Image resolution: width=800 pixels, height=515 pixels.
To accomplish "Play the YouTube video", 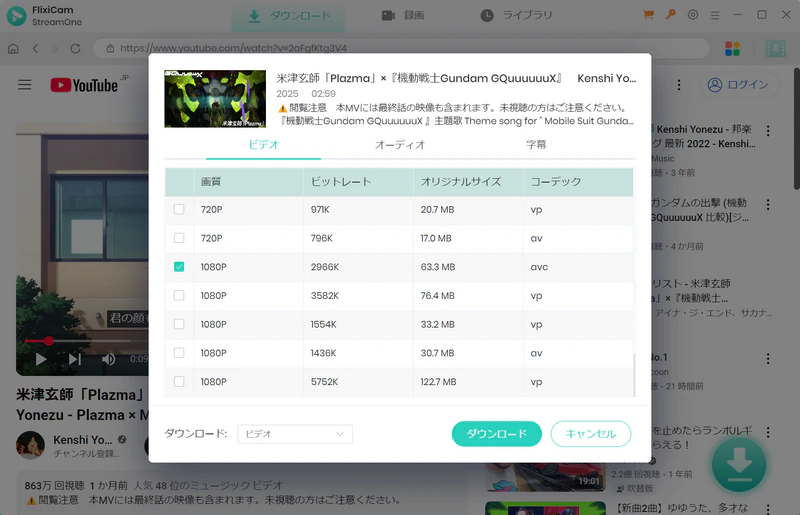I will pos(41,359).
